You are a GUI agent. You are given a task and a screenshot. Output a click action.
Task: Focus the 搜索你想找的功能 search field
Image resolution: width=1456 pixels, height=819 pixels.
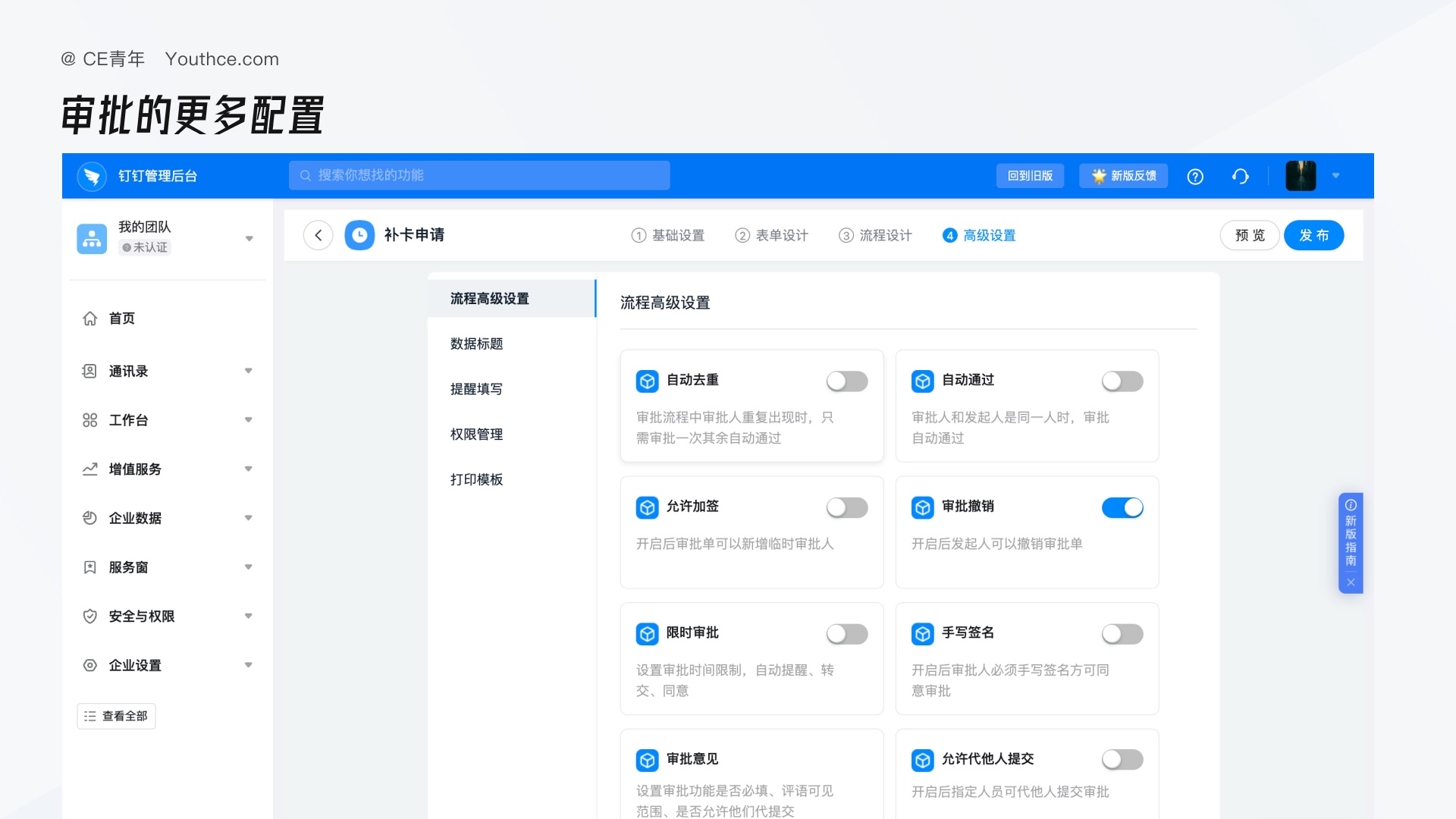tap(479, 176)
